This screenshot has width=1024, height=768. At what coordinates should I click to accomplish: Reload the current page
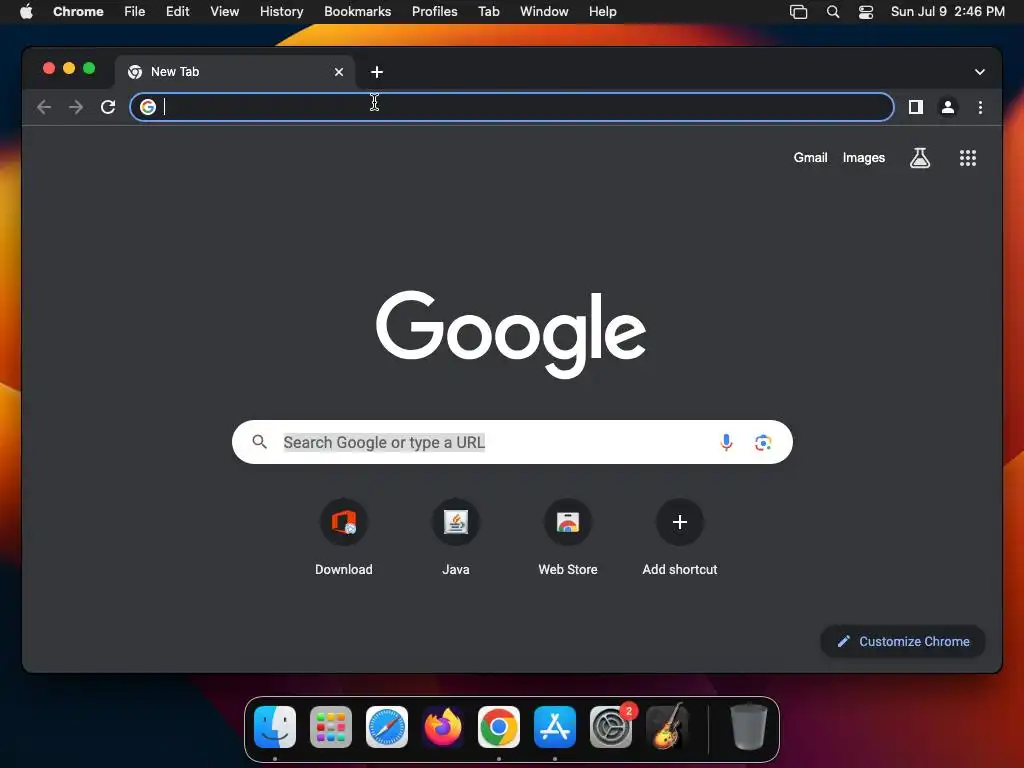(x=108, y=107)
